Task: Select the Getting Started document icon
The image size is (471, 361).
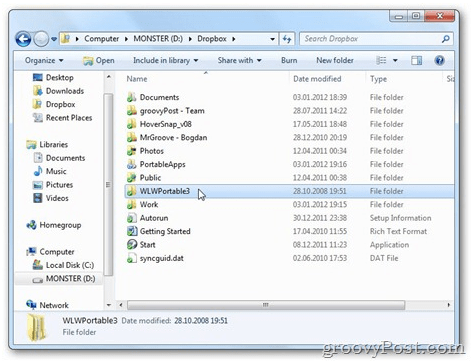Action: pyautogui.click(x=132, y=231)
